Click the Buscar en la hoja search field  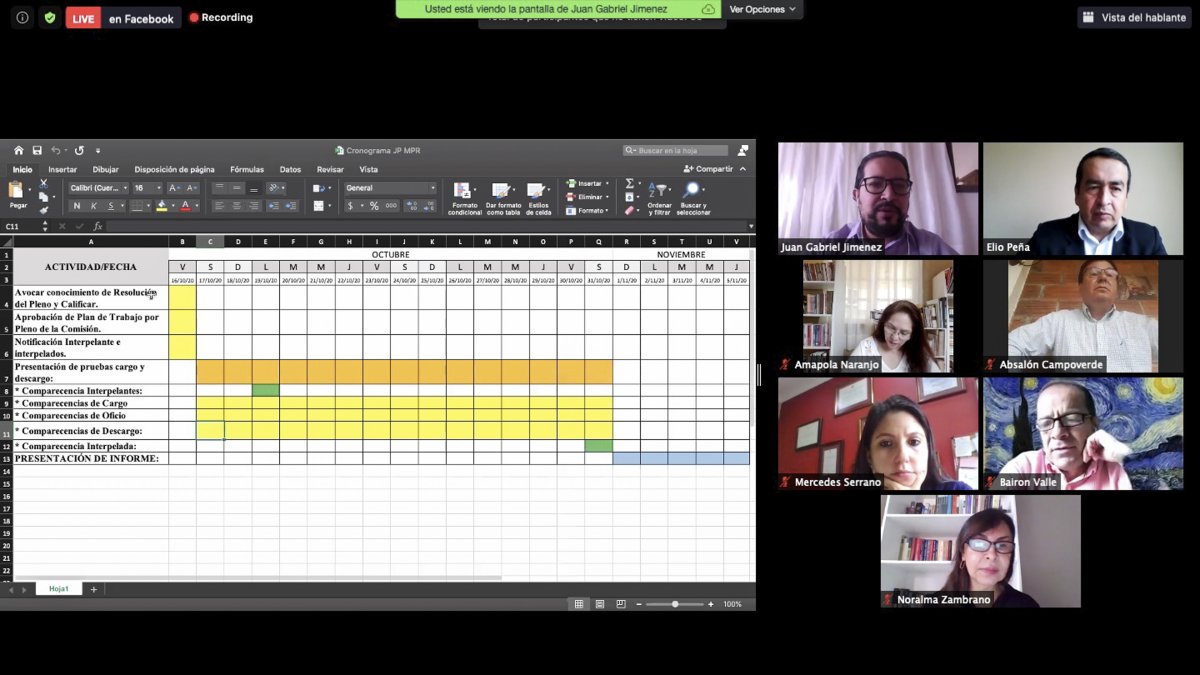click(x=676, y=150)
